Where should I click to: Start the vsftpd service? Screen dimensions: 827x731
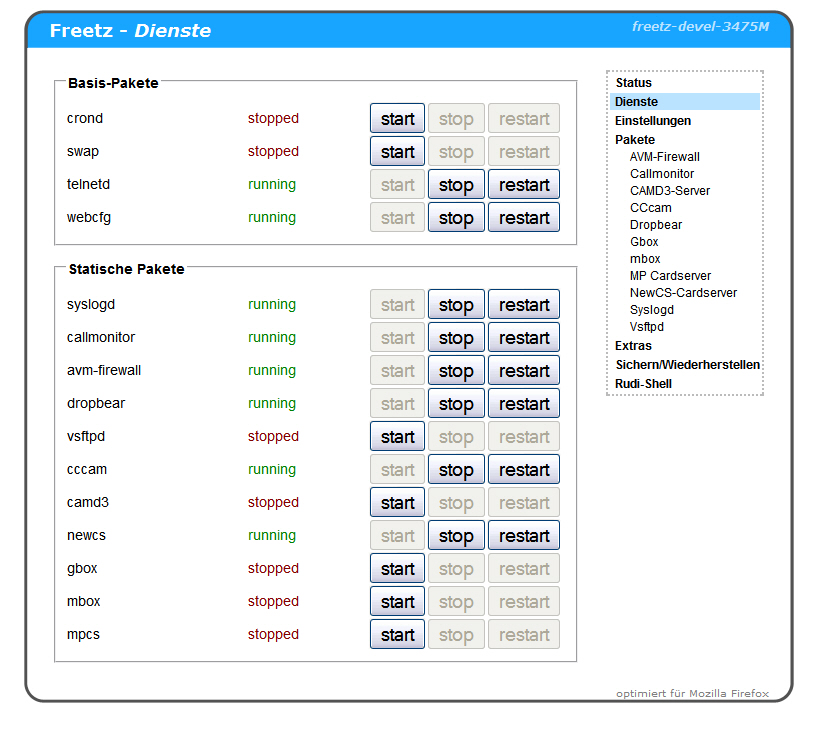397,437
